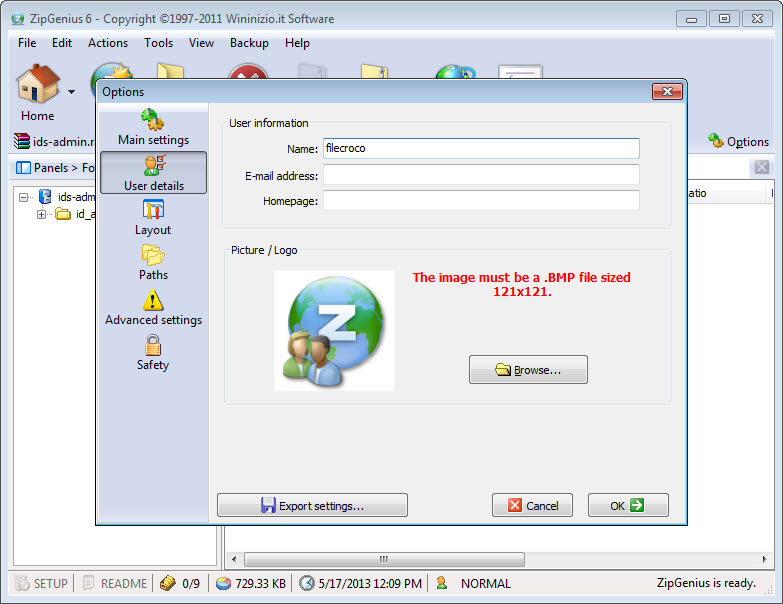This screenshot has width=783, height=604.
Task: Open the View menu
Action: tap(201, 43)
